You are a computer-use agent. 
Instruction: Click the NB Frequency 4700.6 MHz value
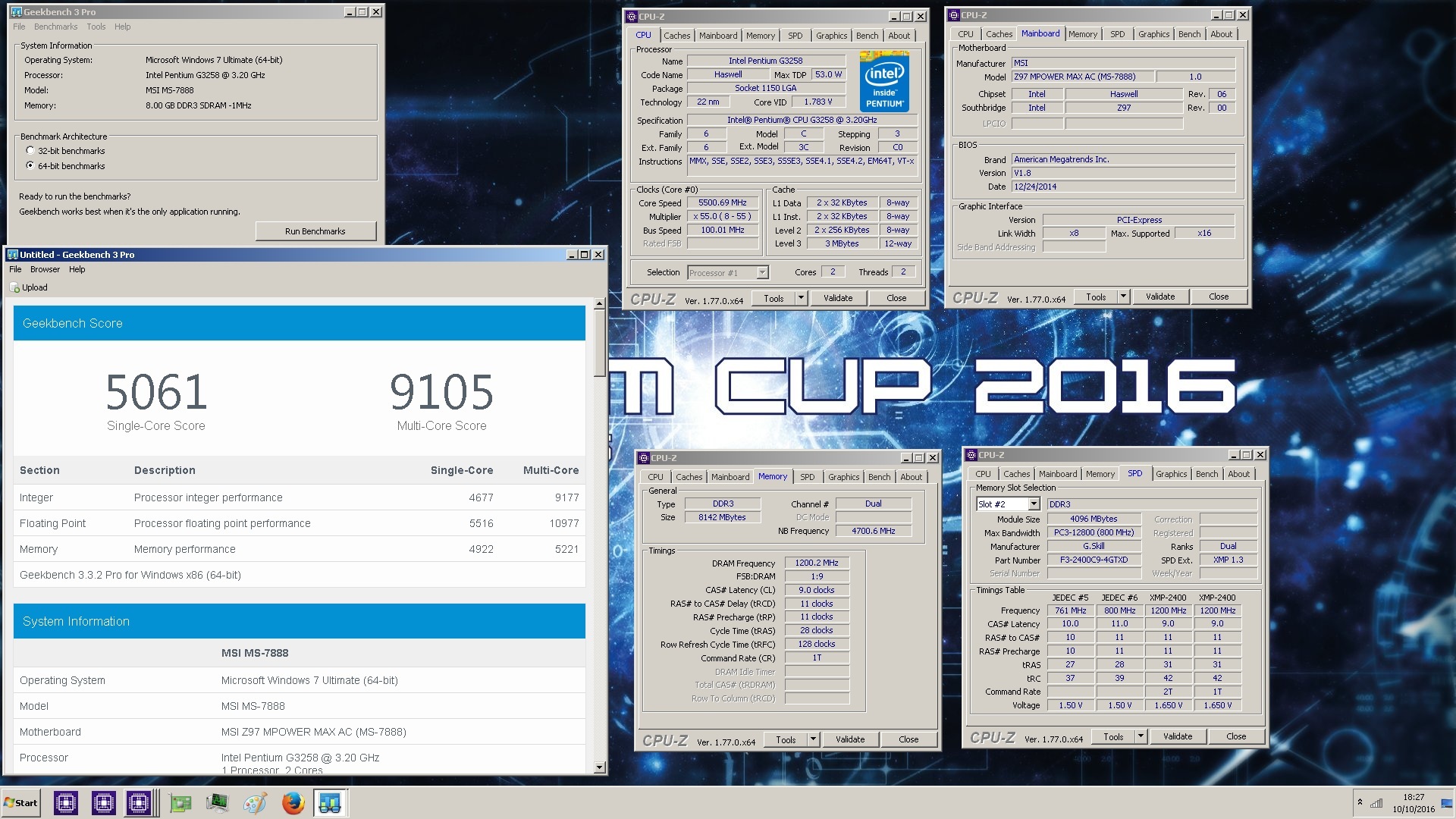[873, 531]
